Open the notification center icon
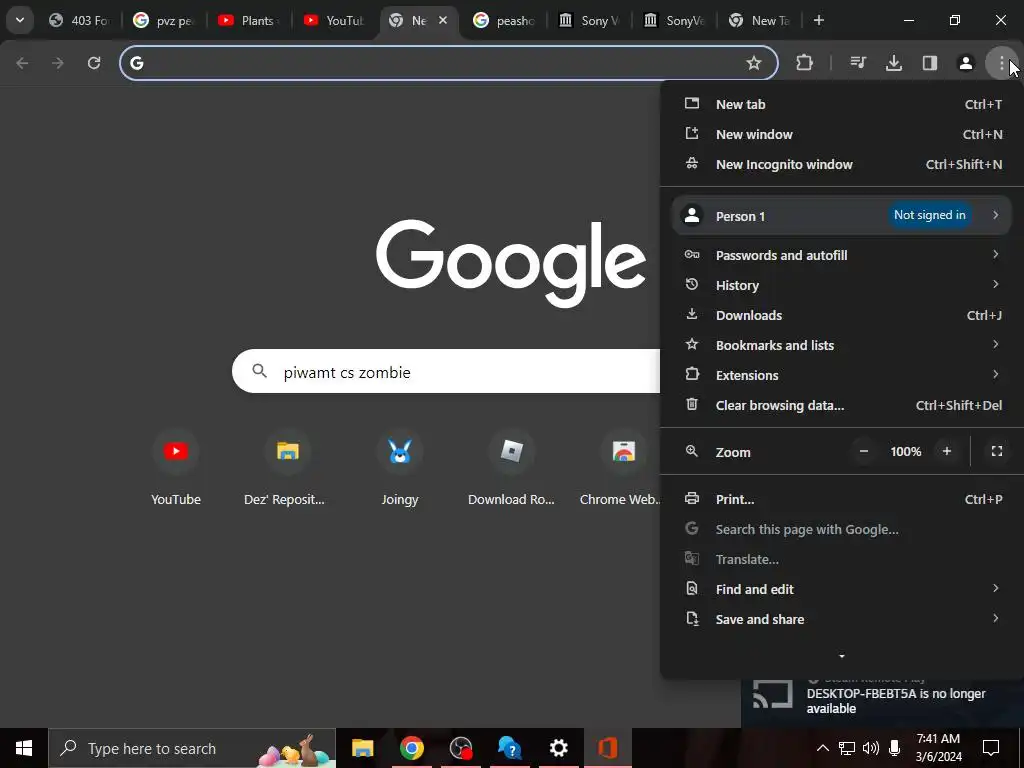This screenshot has height=768, width=1024. click(991, 748)
